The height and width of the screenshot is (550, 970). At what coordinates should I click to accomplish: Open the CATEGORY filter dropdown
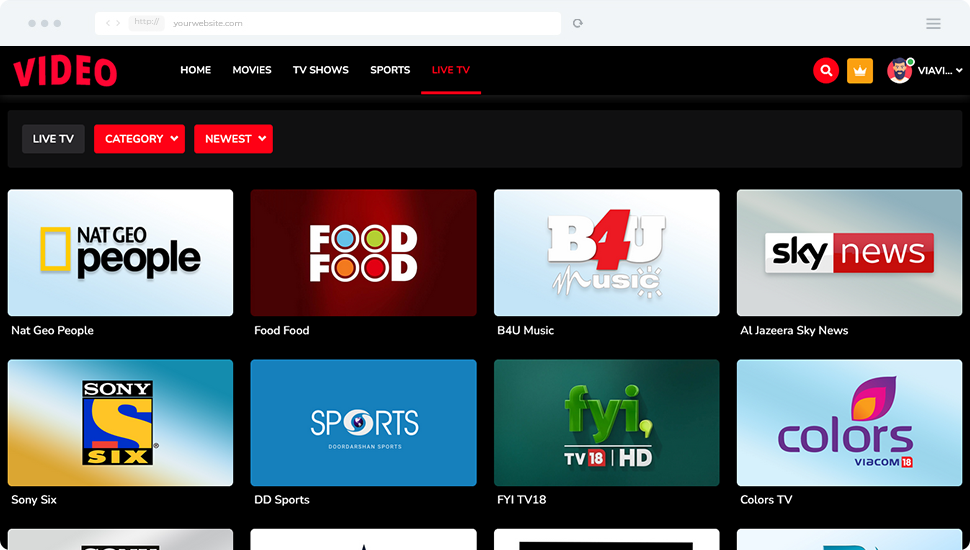[139, 139]
